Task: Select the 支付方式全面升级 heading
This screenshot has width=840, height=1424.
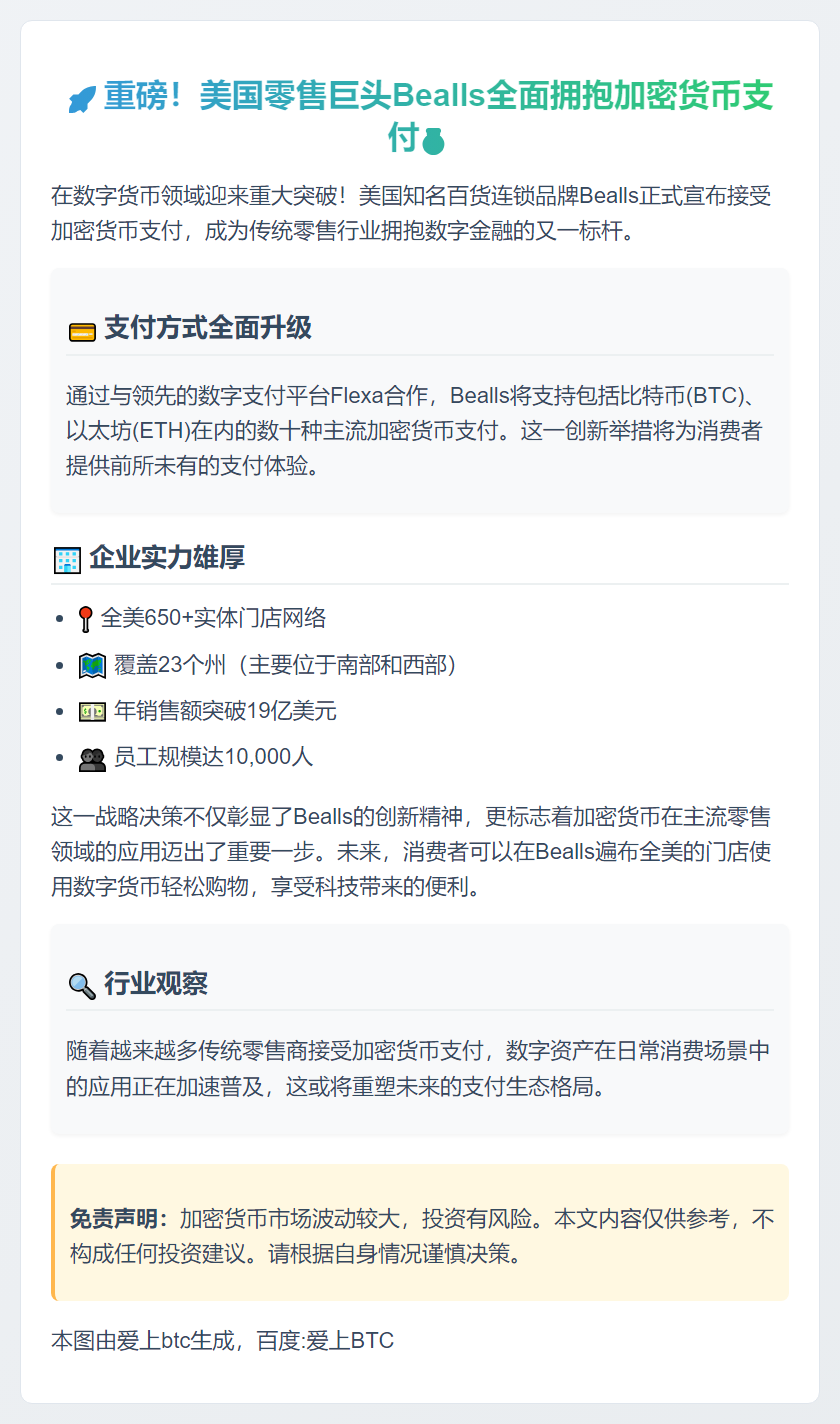Action: tap(208, 328)
